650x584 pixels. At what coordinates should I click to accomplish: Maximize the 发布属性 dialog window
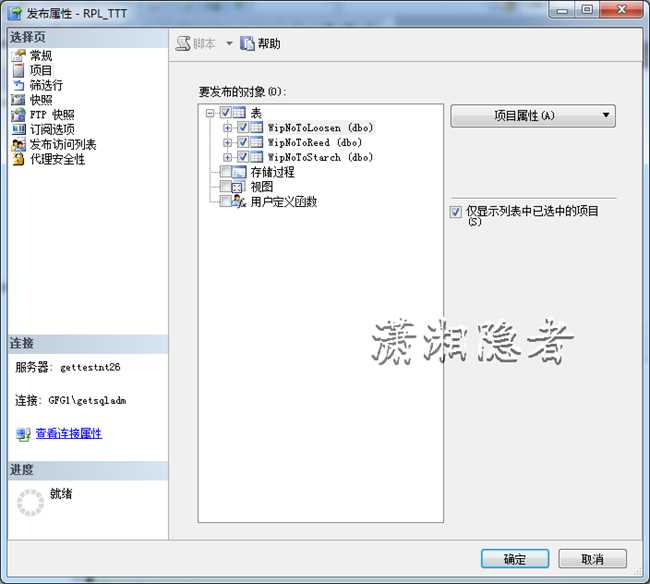587,9
